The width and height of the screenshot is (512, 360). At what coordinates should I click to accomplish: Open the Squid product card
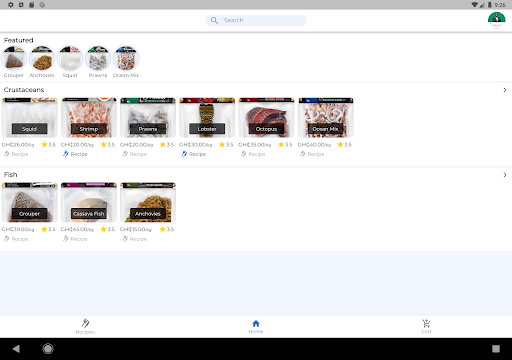click(30, 117)
